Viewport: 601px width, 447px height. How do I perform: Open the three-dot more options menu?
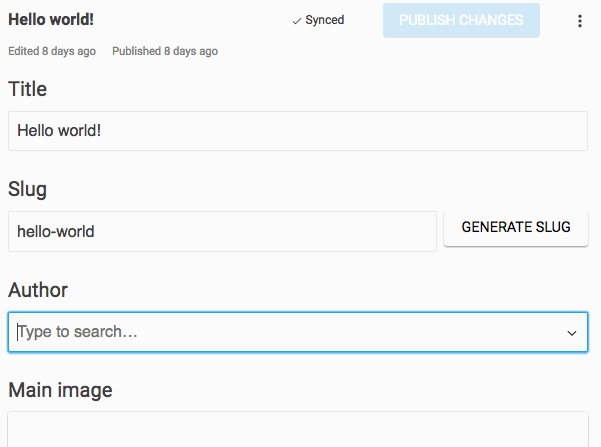click(580, 21)
